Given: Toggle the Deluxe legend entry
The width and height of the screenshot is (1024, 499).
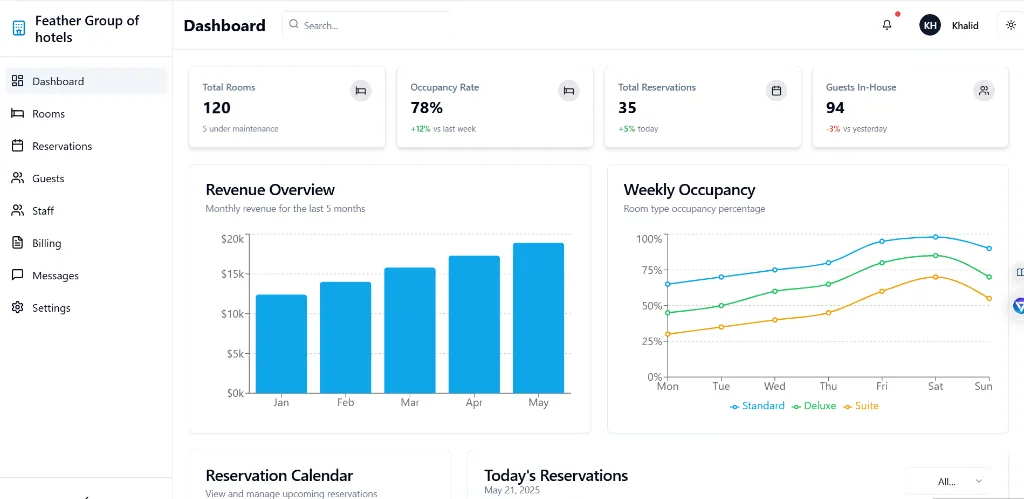Looking at the screenshot, I should pyautogui.click(x=814, y=406).
